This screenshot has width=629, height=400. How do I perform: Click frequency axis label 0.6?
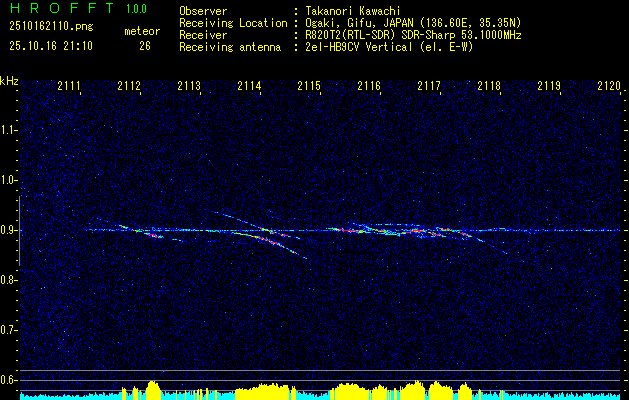(x=8, y=380)
